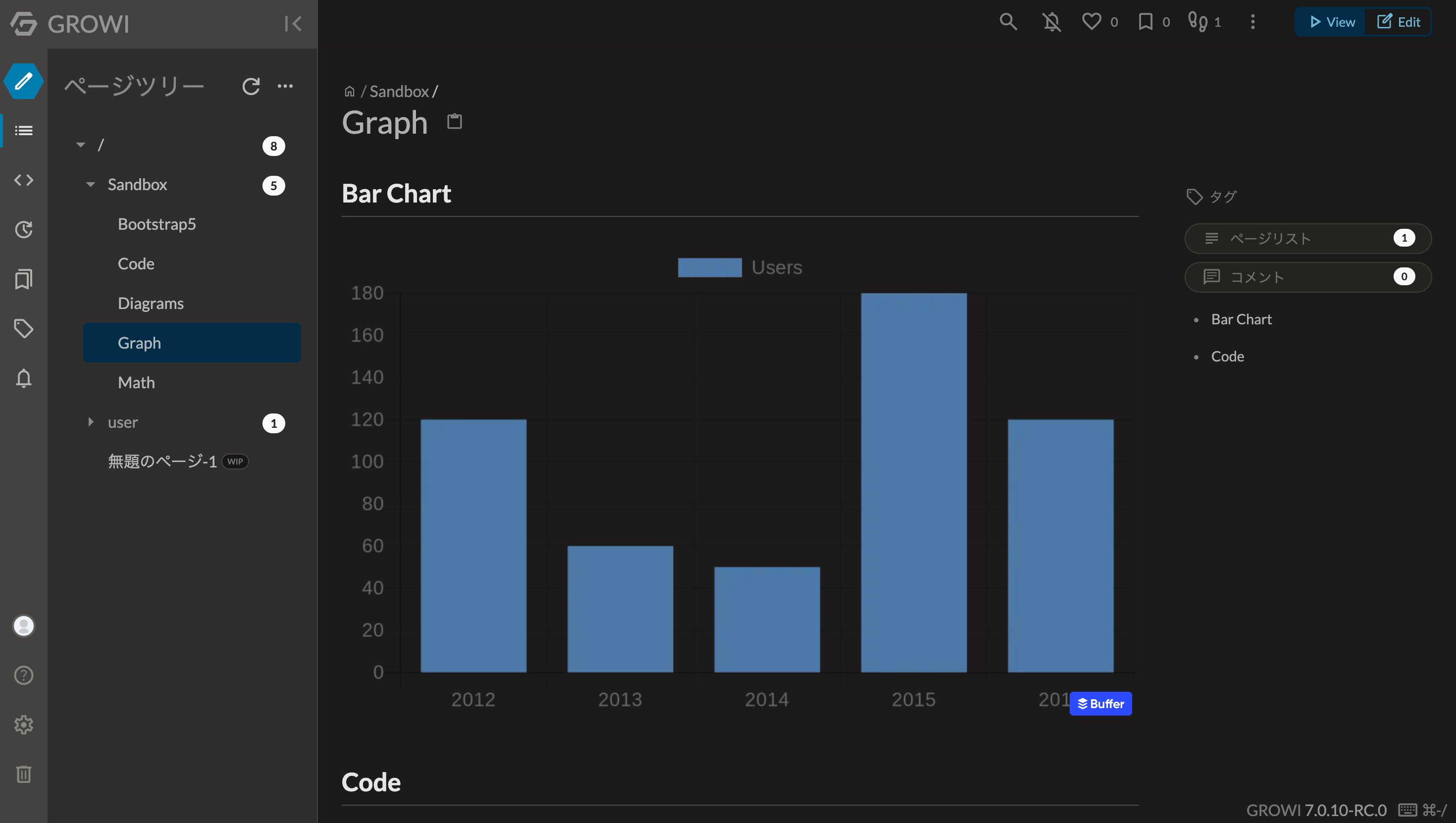Open recent changes history icon
This screenshot has width=1456, height=823.
23,229
